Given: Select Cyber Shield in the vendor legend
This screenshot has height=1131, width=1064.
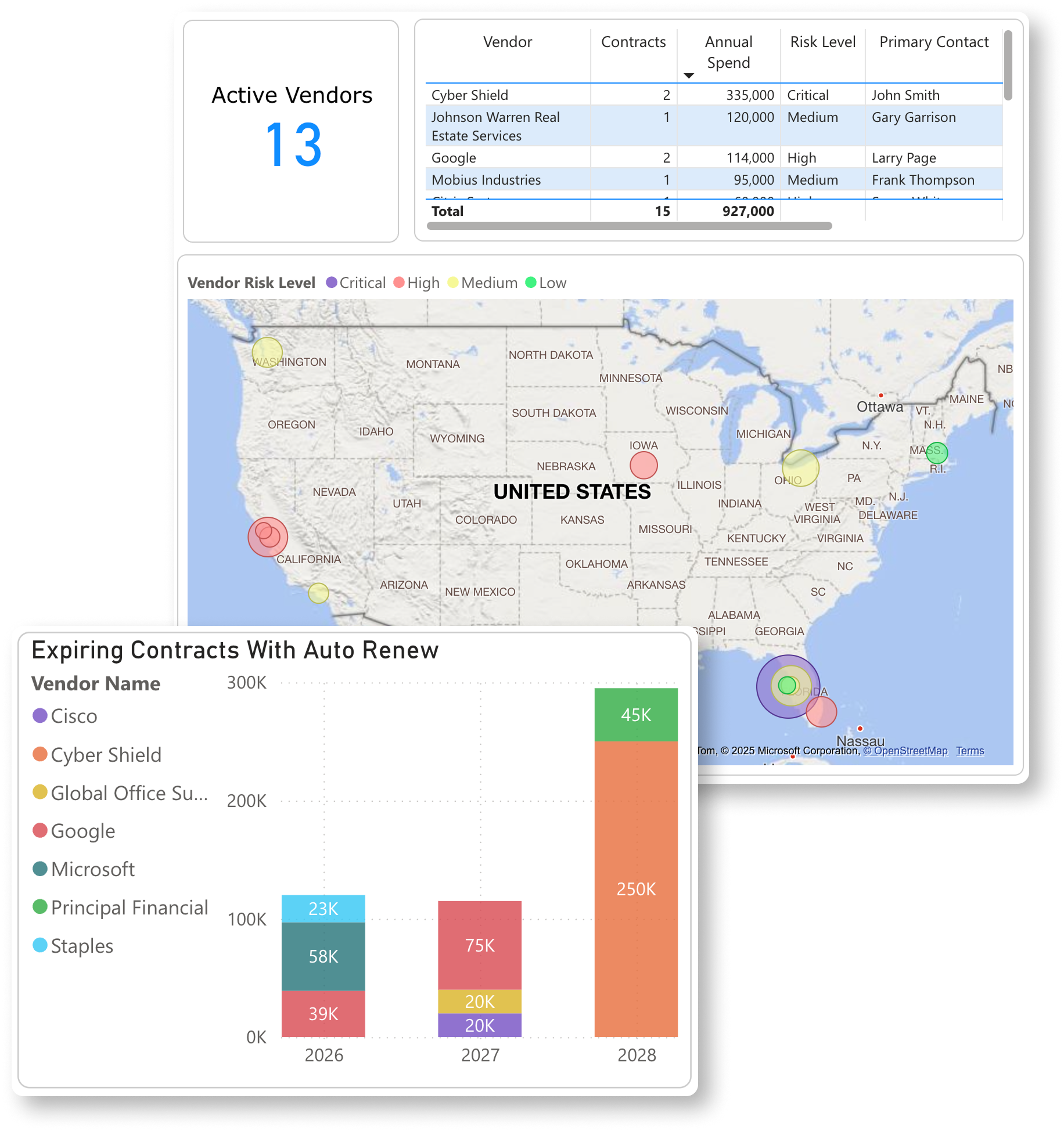Looking at the screenshot, I should coord(97,754).
